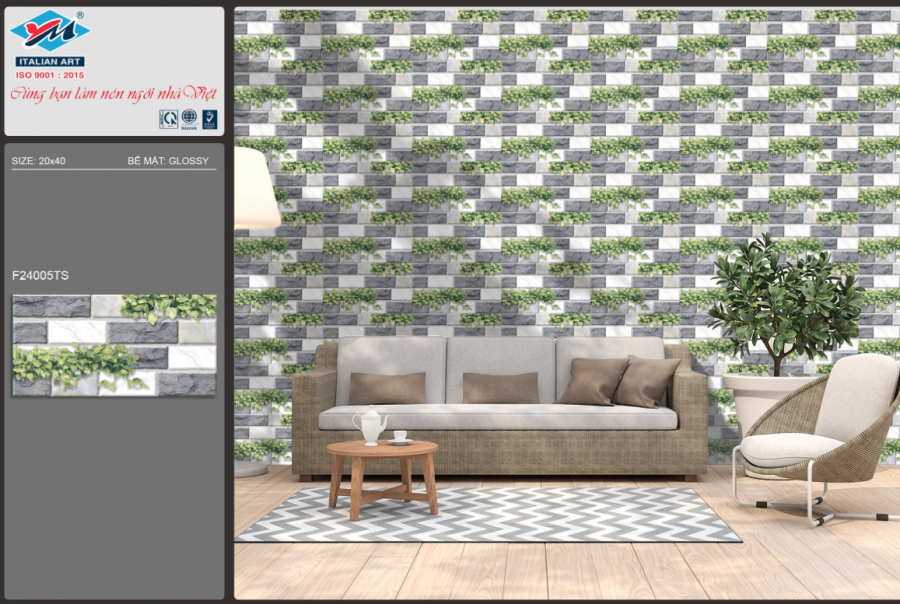
Task: Click the white teapot on the table
Action: click(371, 425)
